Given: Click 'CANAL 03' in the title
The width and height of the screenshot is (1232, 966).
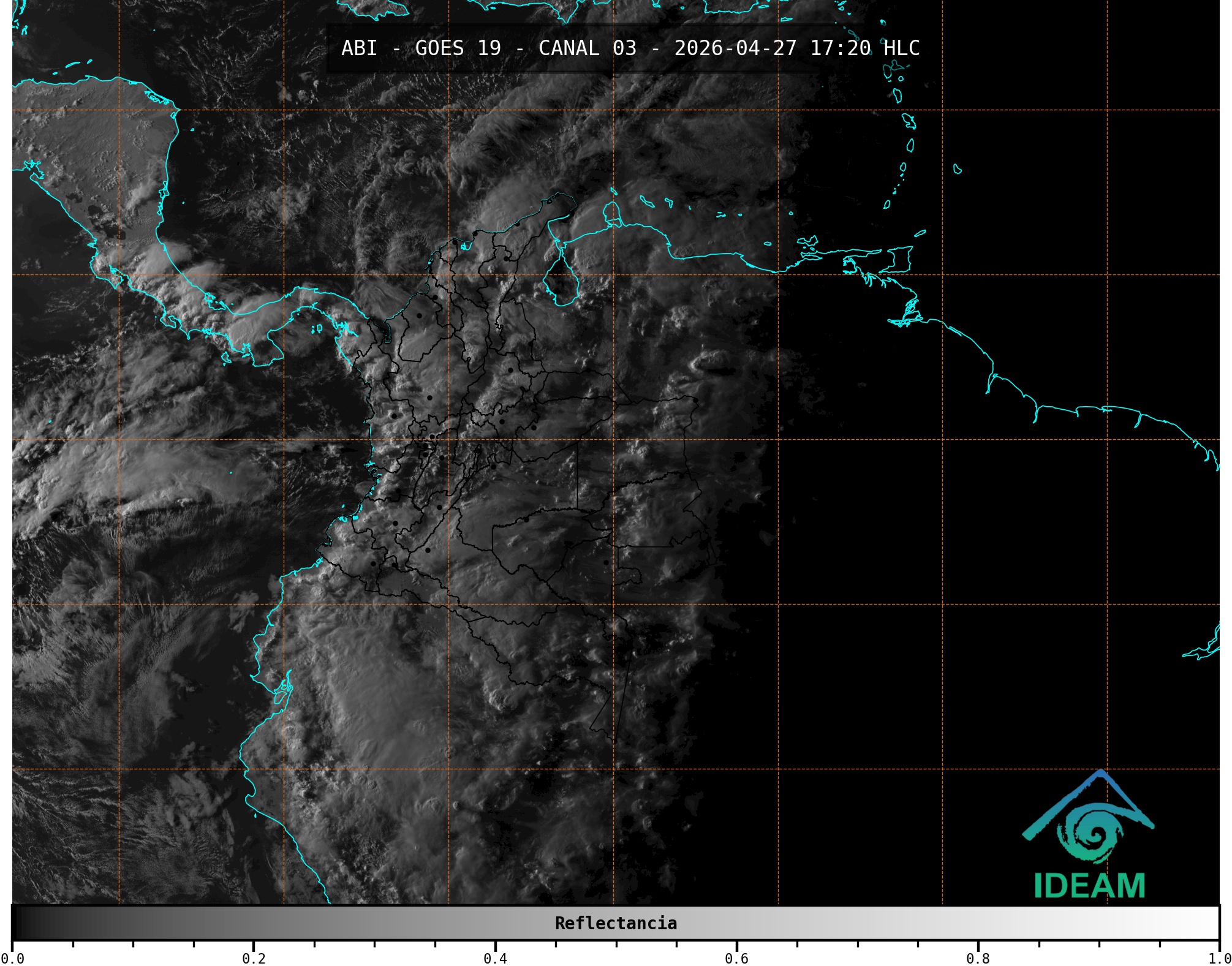Looking at the screenshot, I should point(587,48).
